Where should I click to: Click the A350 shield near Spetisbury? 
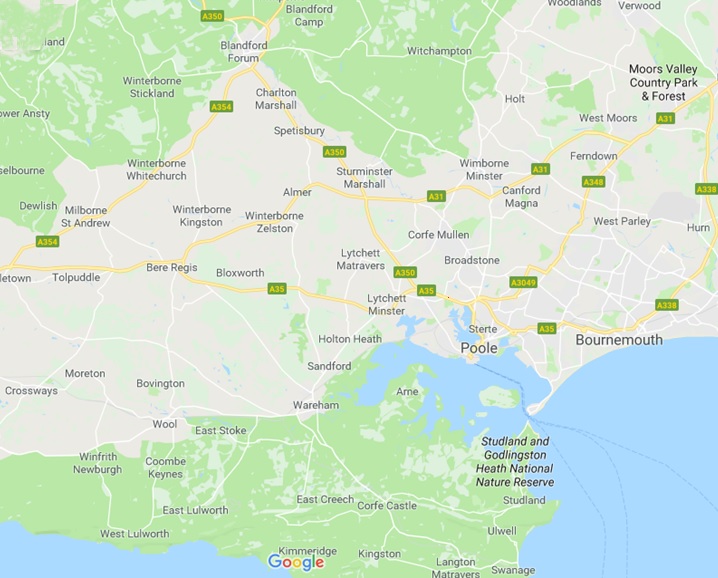334,152
